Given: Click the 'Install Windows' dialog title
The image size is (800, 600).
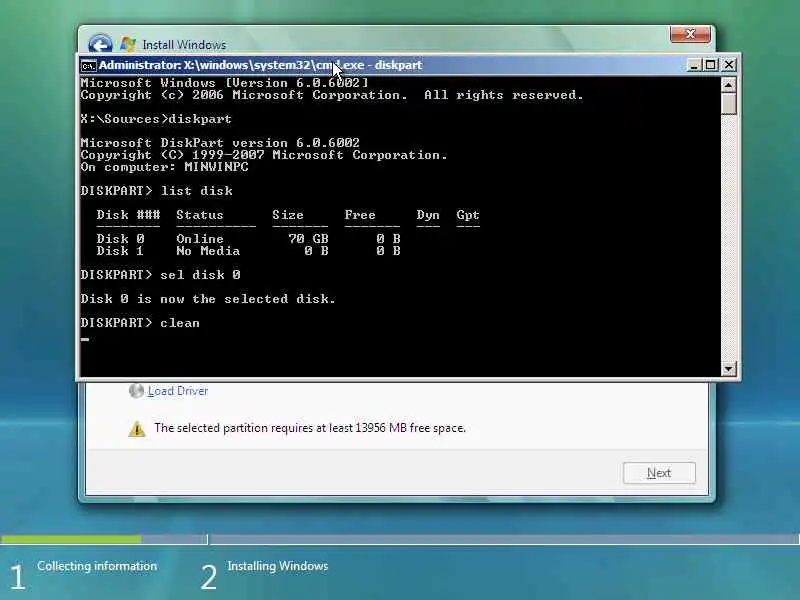Looking at the screenshot, I should click(184, 45).
